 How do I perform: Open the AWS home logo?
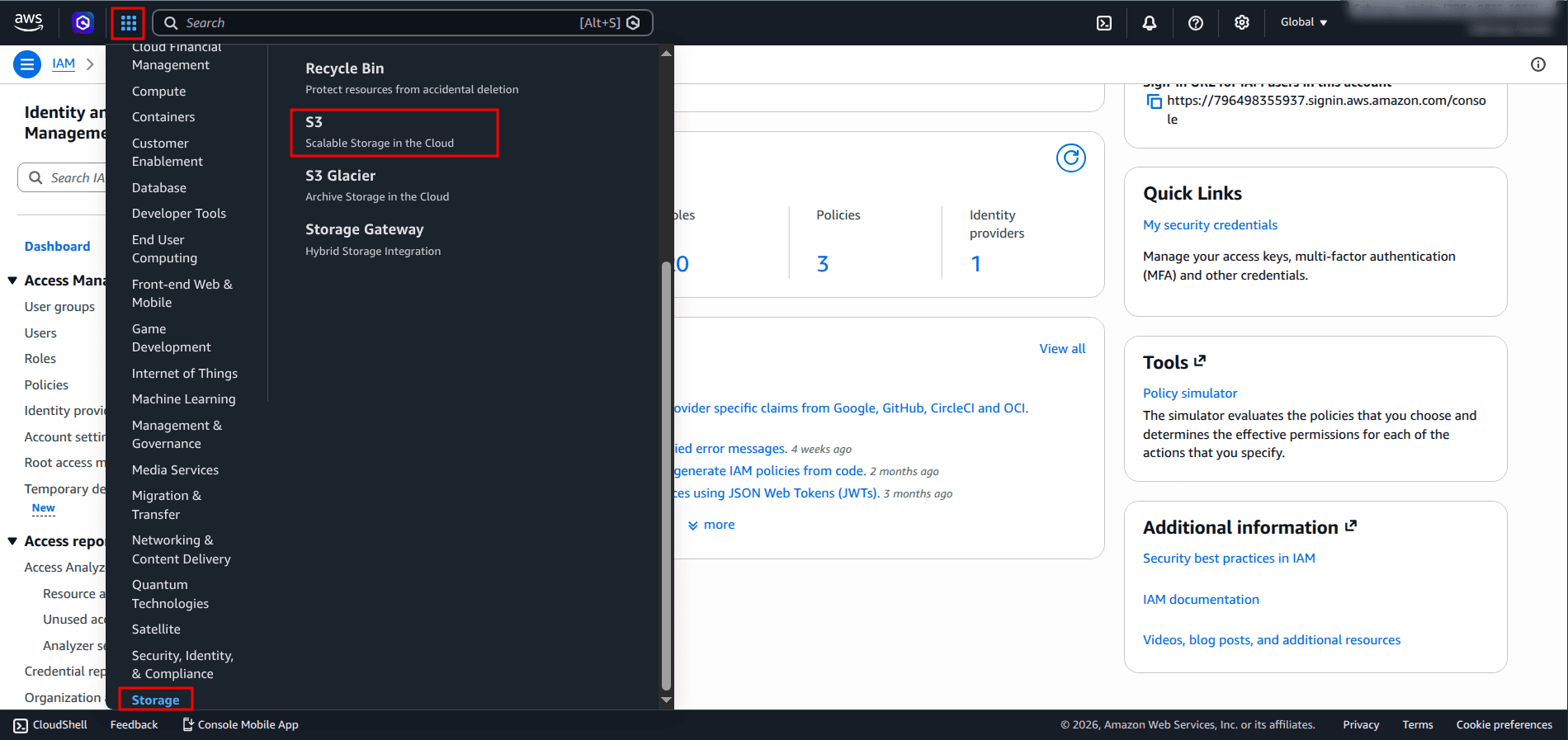click(28, 22)
